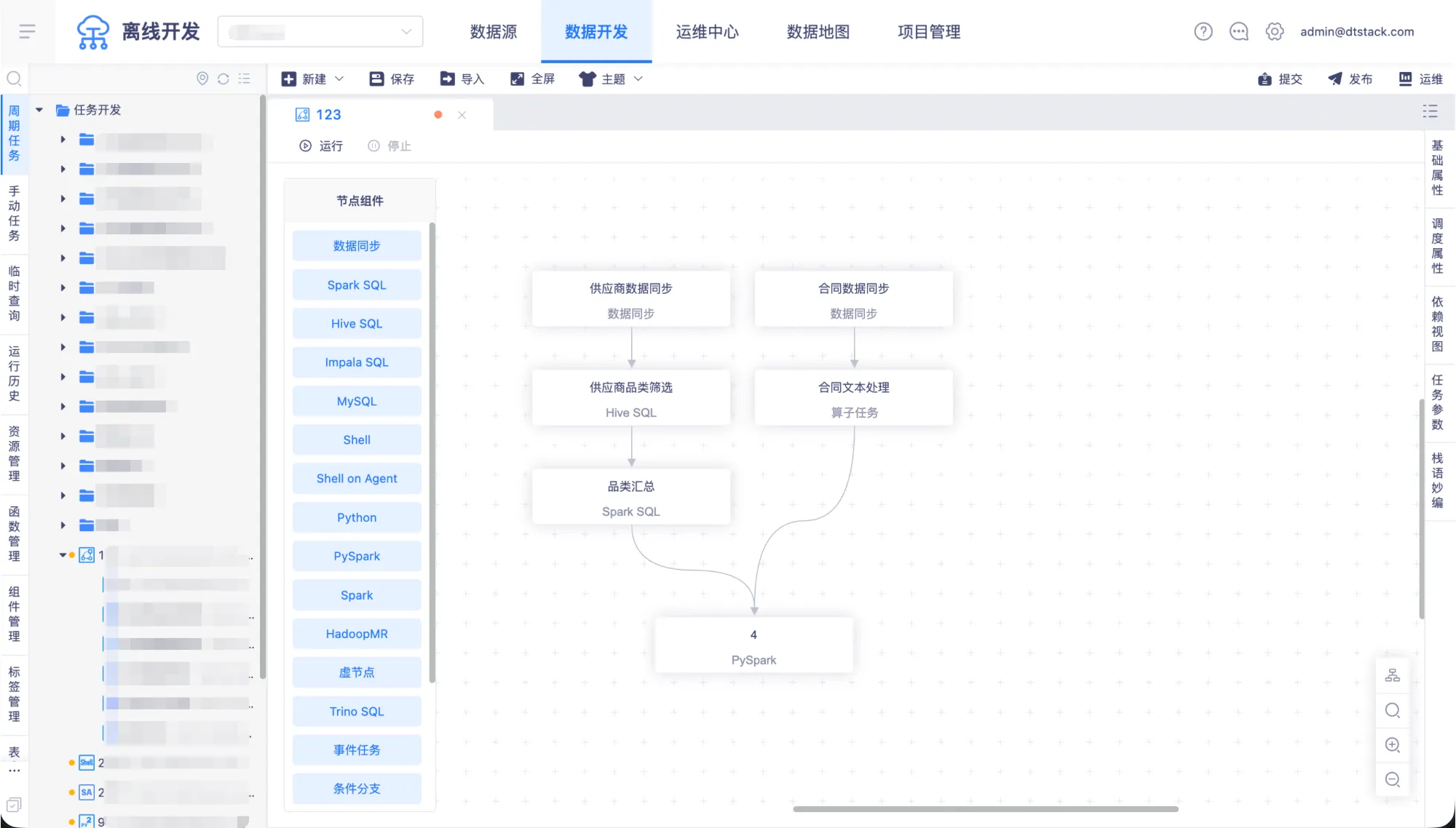The image size is (1456, 828).
Task: Click the refresh icon in task tree header
Action: point(223,79)
